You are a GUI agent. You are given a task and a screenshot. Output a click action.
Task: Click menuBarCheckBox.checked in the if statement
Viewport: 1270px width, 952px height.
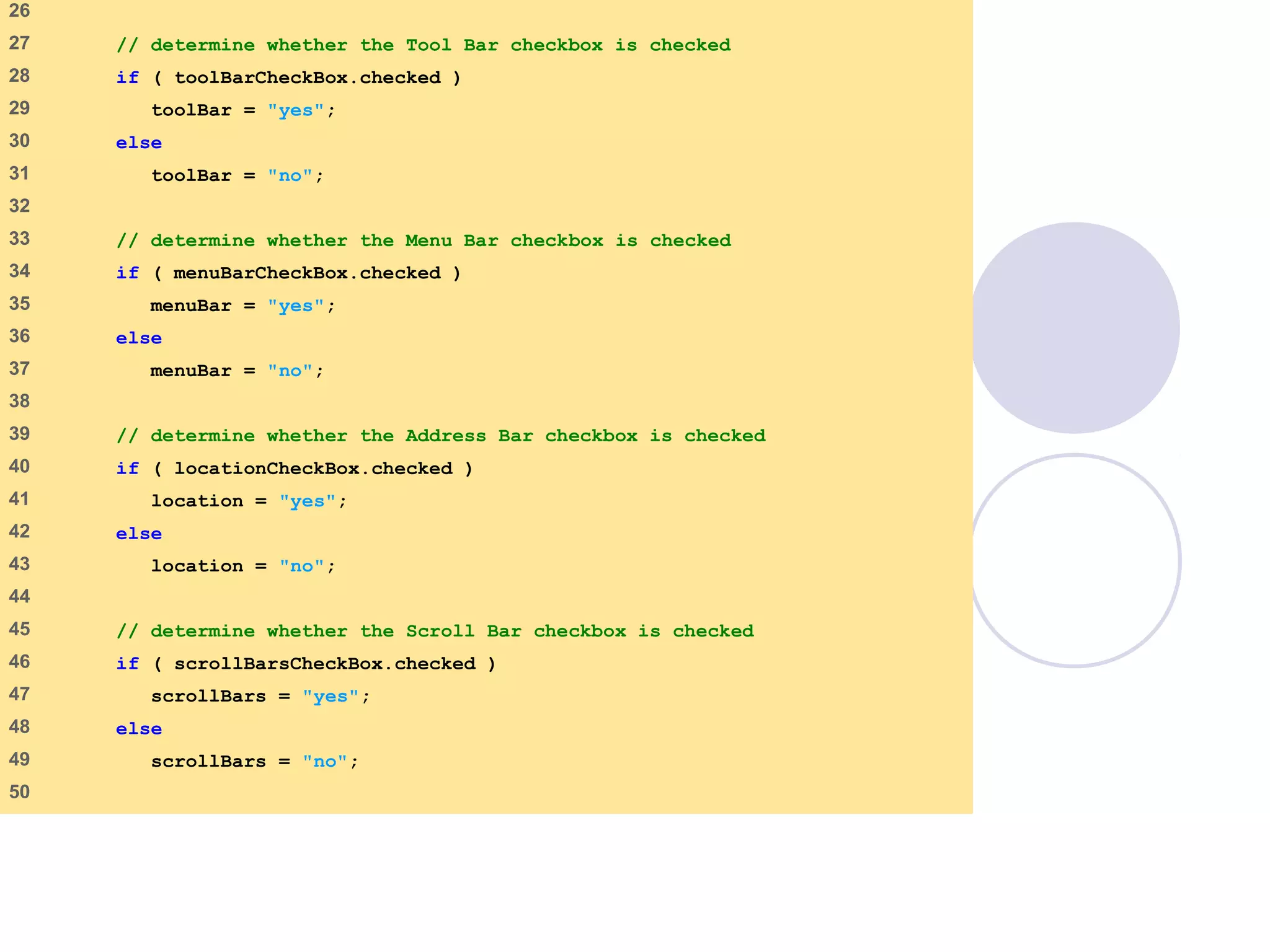click(x=307, y=273)
